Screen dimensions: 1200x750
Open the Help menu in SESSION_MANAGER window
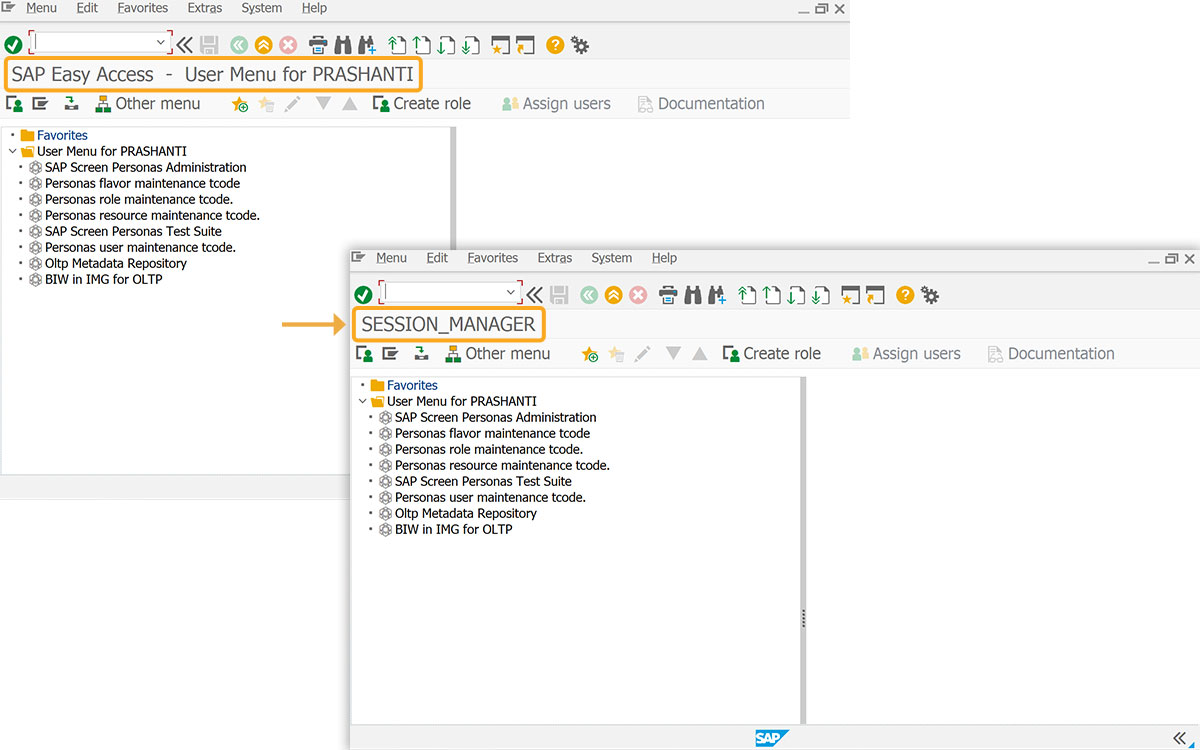[664, 258]
